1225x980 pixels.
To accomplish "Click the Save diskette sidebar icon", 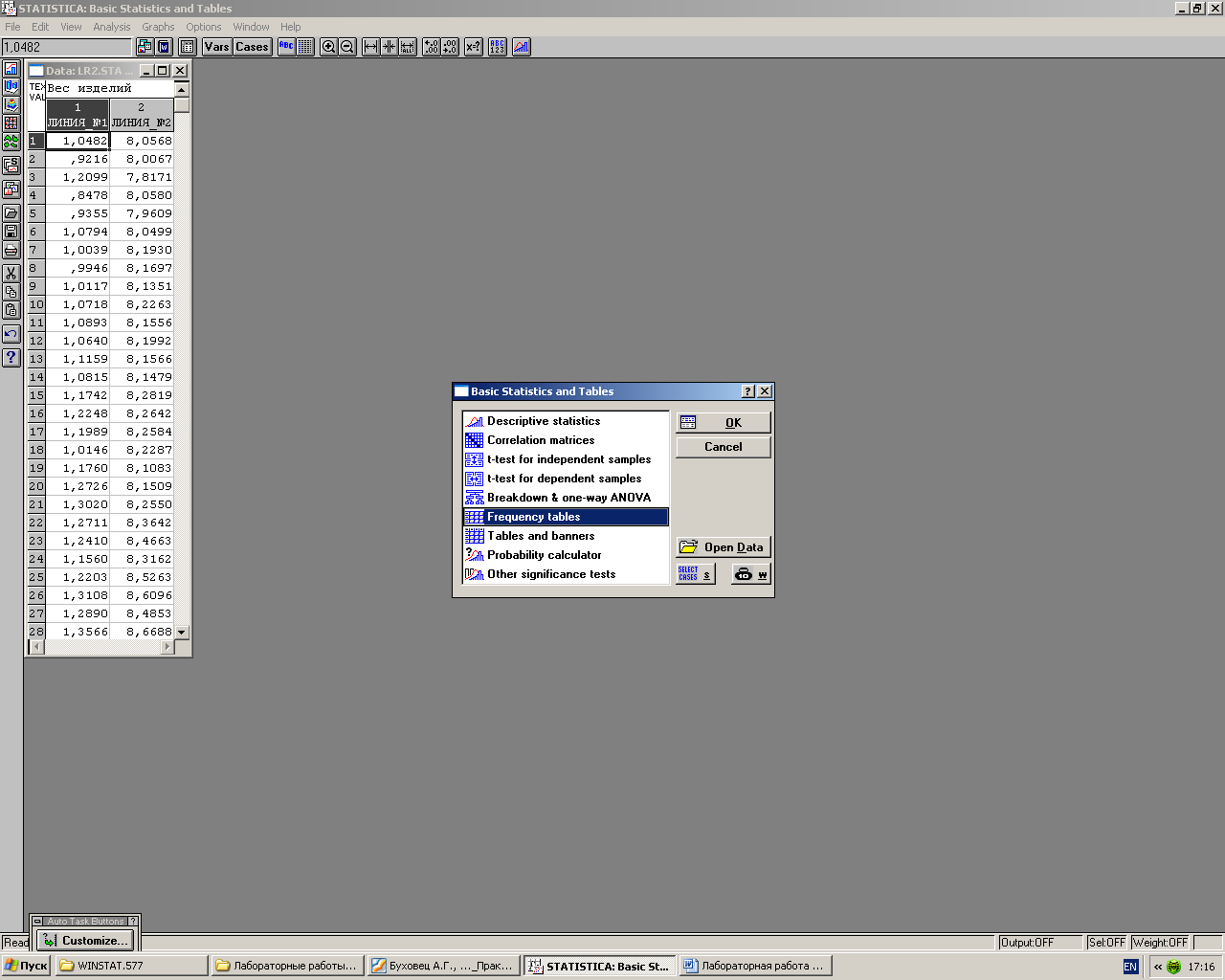I will click(11, 232).
